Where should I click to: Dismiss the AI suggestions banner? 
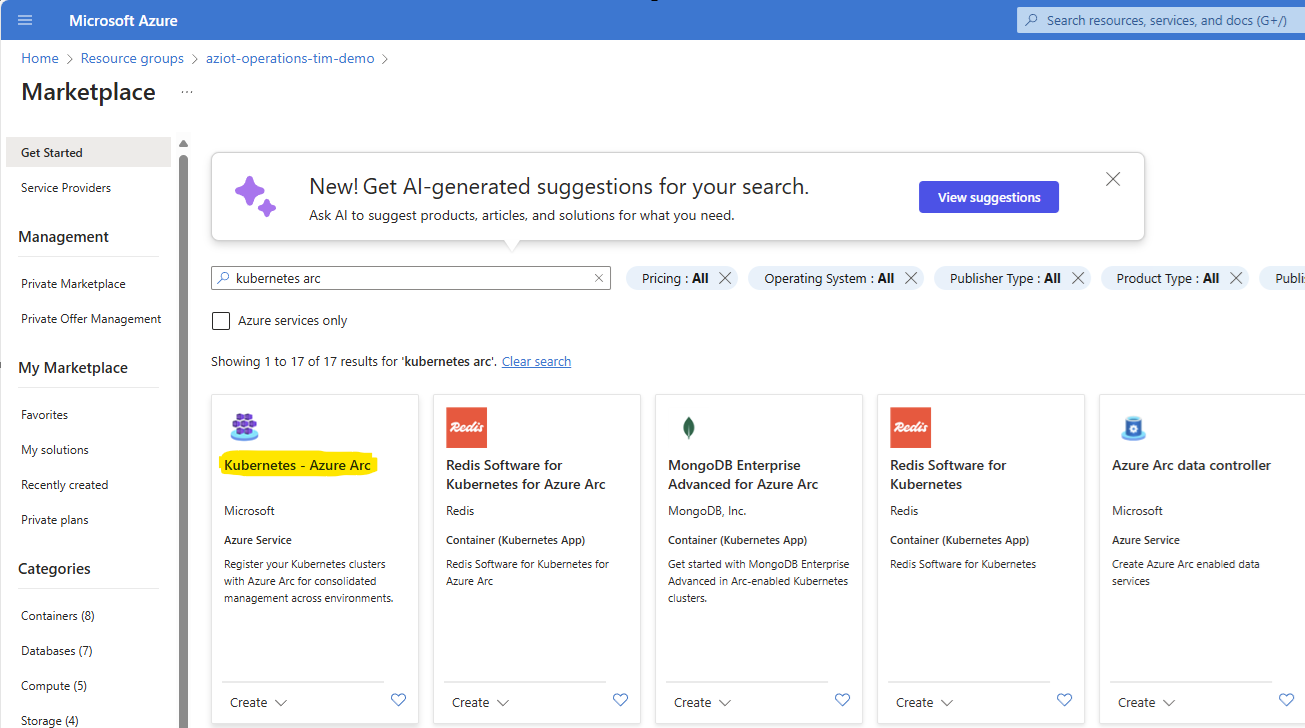coord(1113,180)
